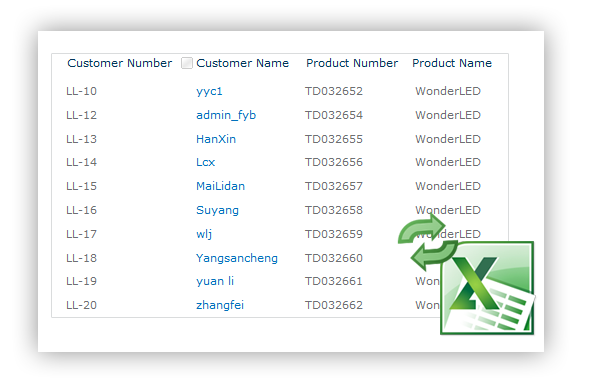
Task: Open the admin_fyb customer link
Action: click(226, 115)
